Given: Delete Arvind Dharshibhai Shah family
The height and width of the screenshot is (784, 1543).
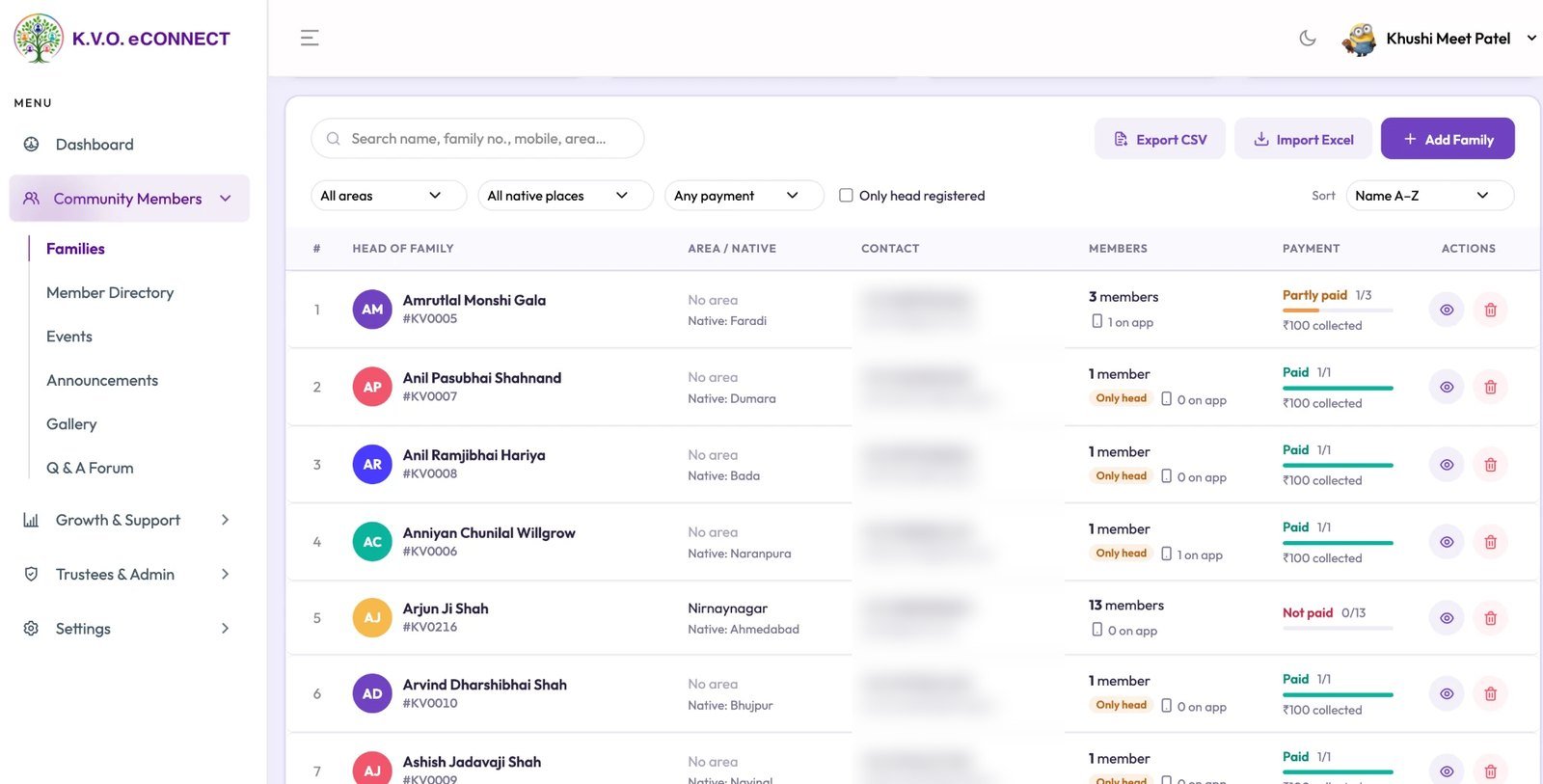Looking at the screenshot, I should pyautogui.click(x=1490, y=693).
